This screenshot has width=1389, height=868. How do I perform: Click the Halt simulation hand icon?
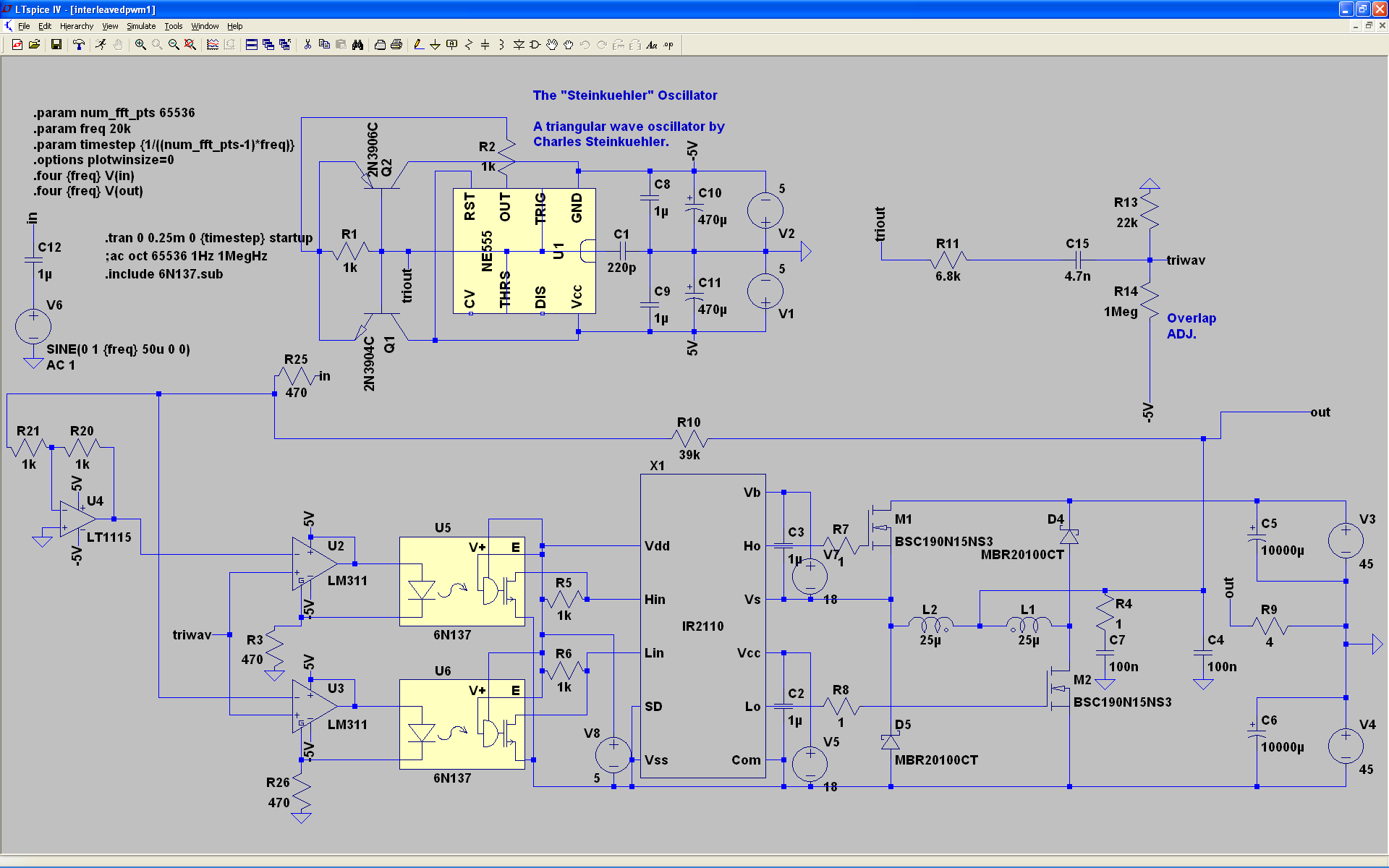point(118,45)
